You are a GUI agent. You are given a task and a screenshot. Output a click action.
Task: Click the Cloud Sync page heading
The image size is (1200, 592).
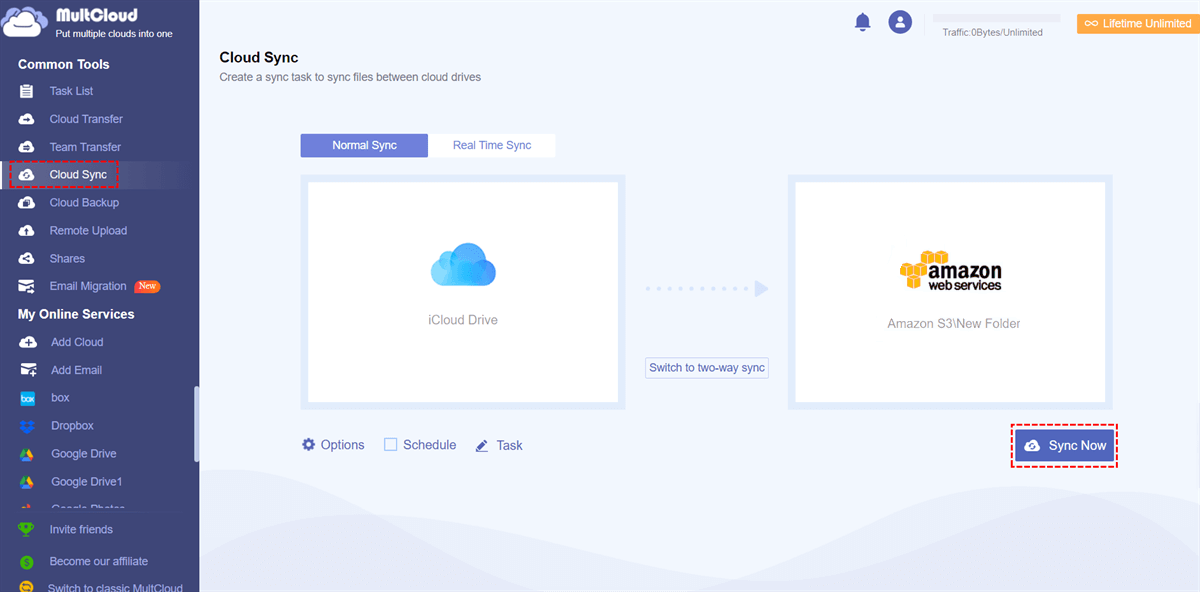259,58
